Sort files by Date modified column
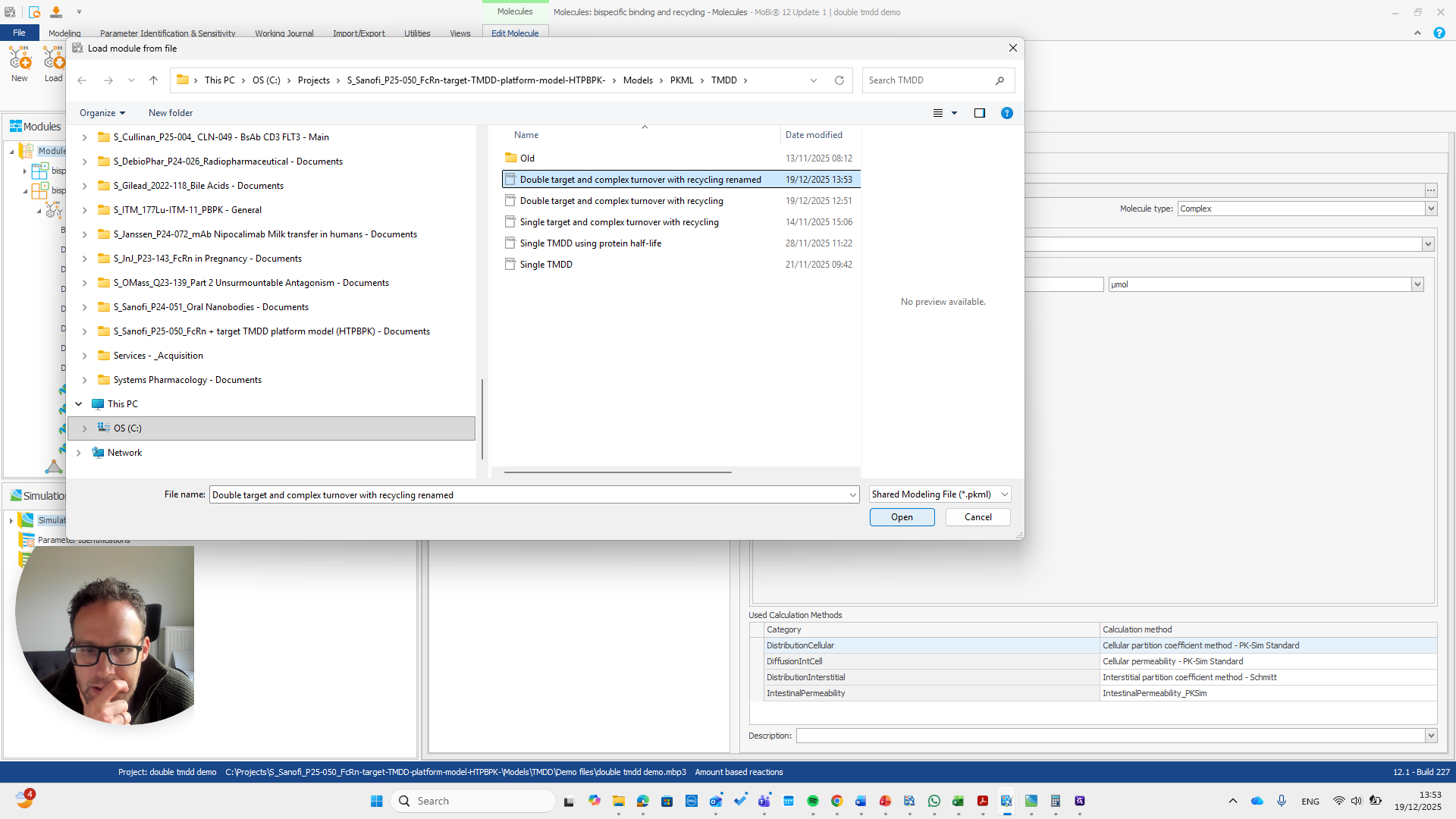Image resolution: width=1456 pixels, height=819 pixels. coord(813,135)
